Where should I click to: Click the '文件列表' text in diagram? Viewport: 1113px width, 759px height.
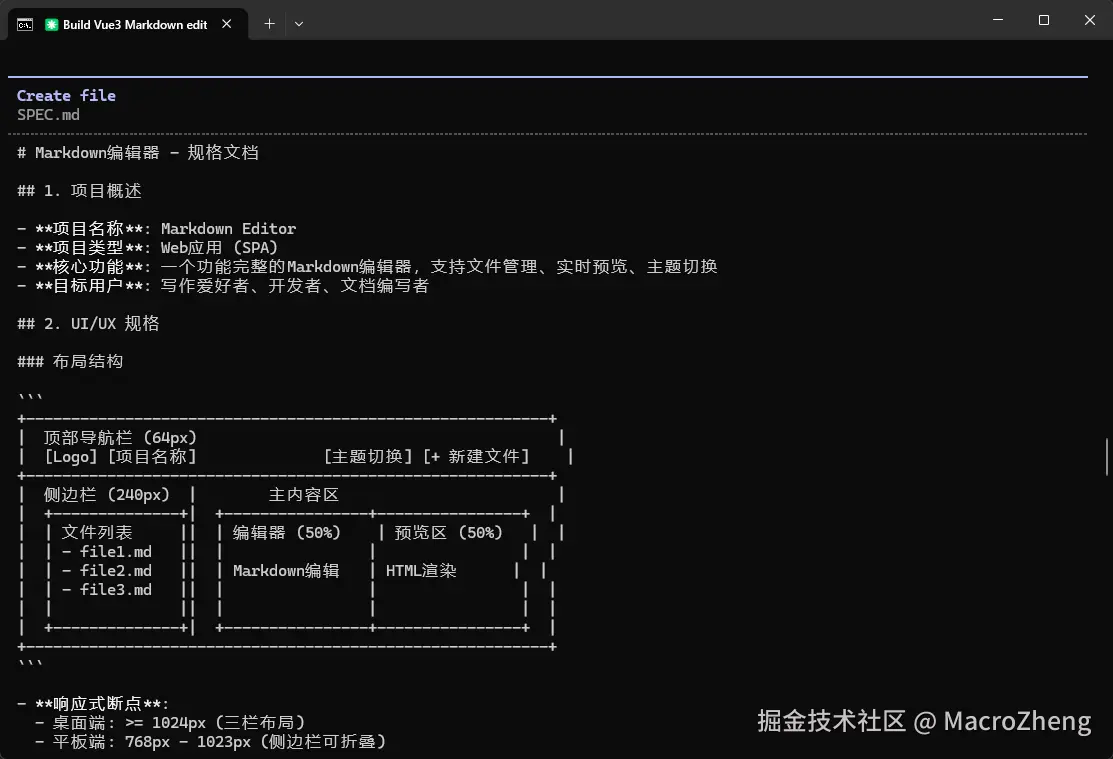coord(97,533)
